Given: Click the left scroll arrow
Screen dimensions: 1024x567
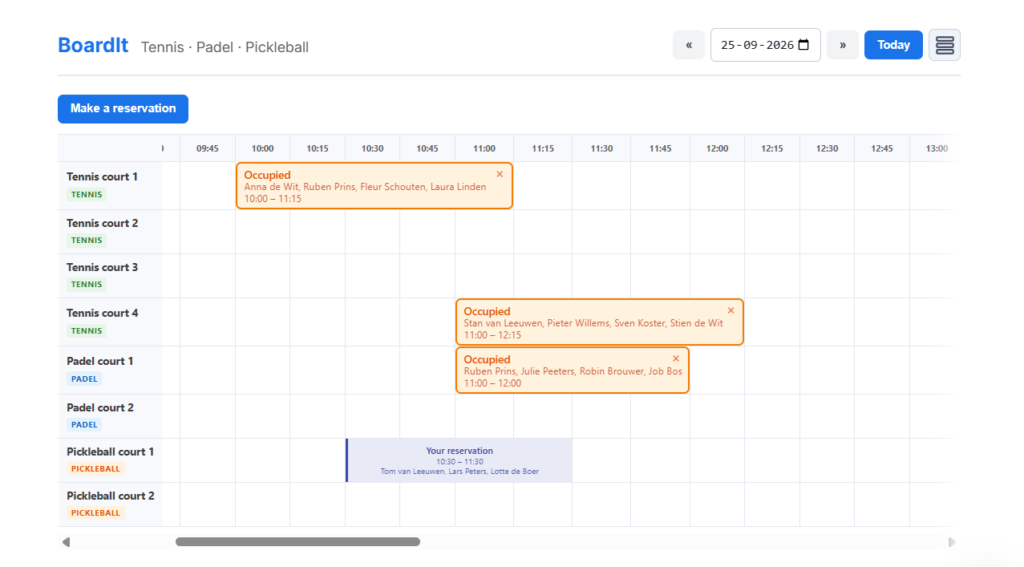Looking at the screenshot, I should [66, 542].
